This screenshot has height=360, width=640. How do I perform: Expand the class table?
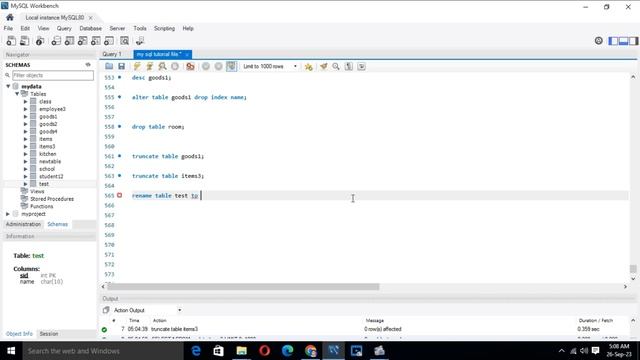pyautogui.click(x=25, y=101)
